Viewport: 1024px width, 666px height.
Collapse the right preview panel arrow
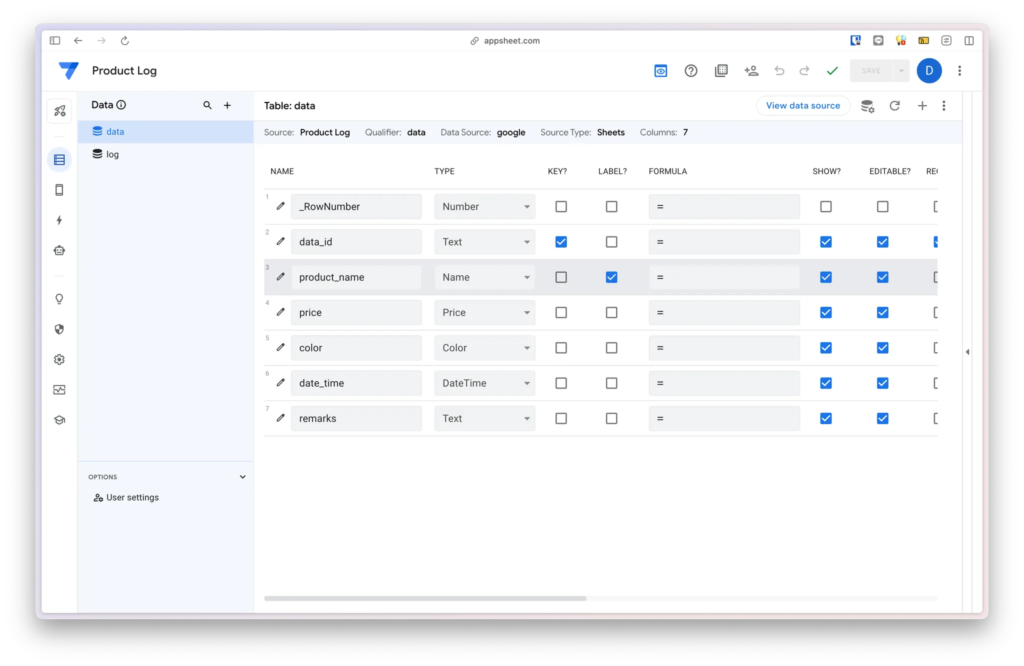pyautogui.click(x=967, y=352)
